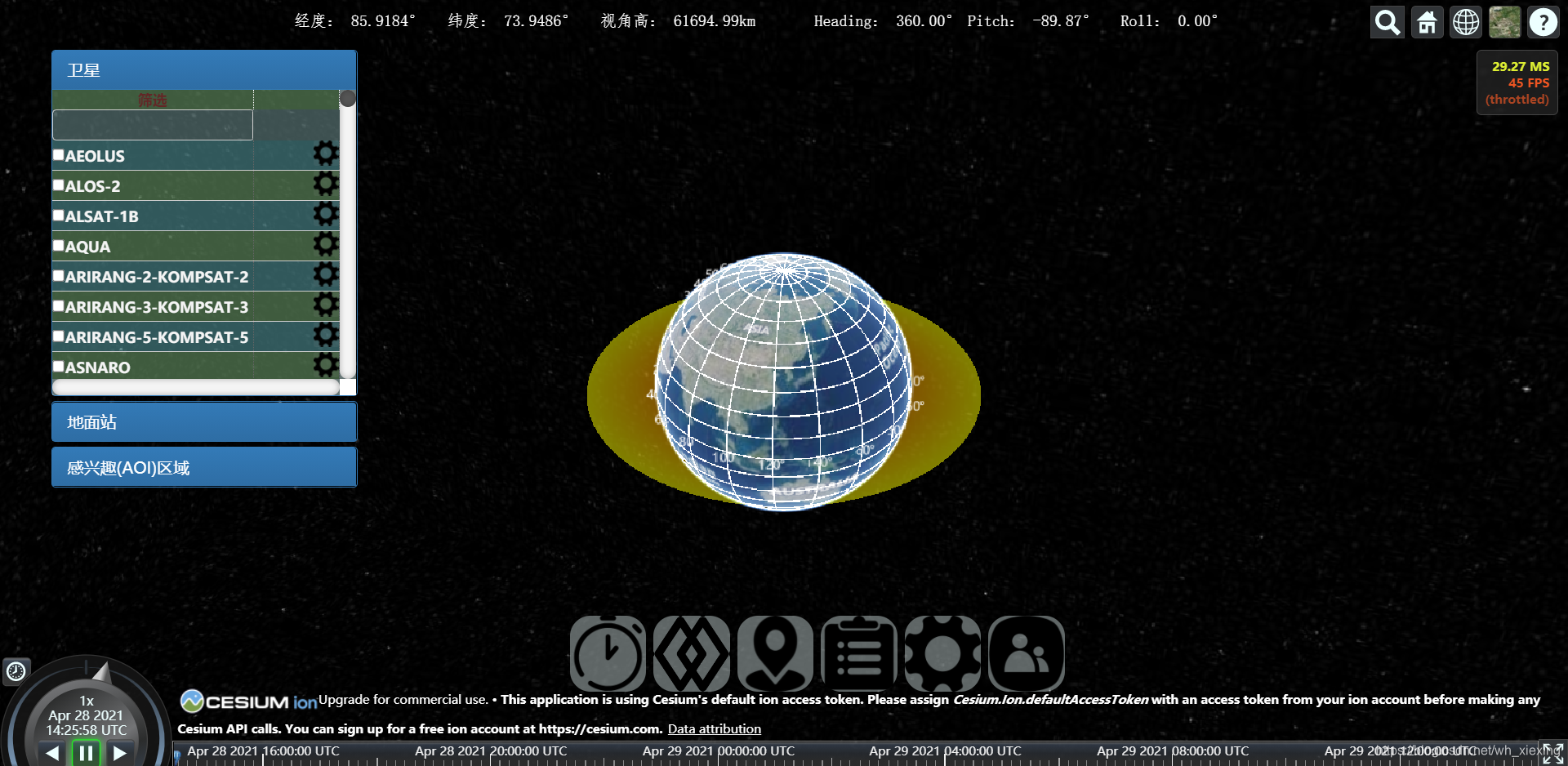Check the AQUA satellite checkbox

[x=59, y=245]
